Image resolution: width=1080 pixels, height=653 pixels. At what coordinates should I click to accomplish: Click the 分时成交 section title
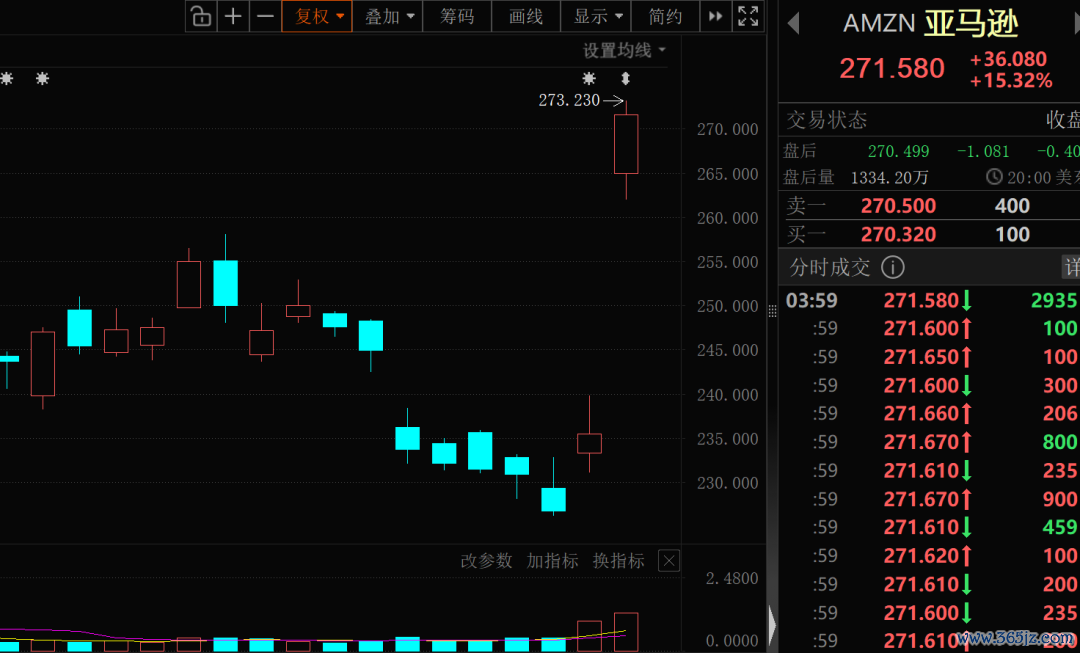[830, 267]
